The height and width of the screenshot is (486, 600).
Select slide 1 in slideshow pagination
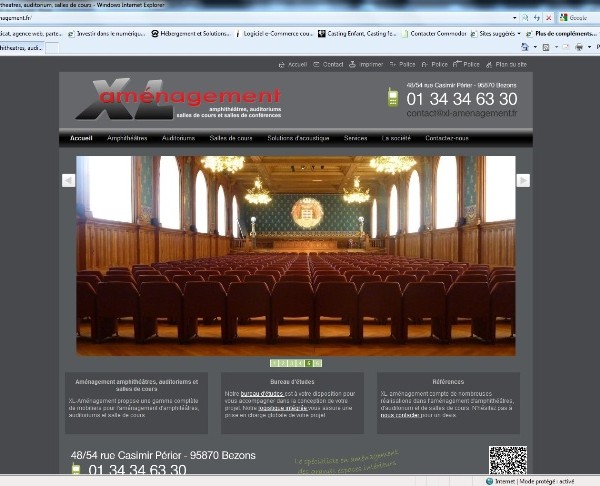(x=274, y=363)
